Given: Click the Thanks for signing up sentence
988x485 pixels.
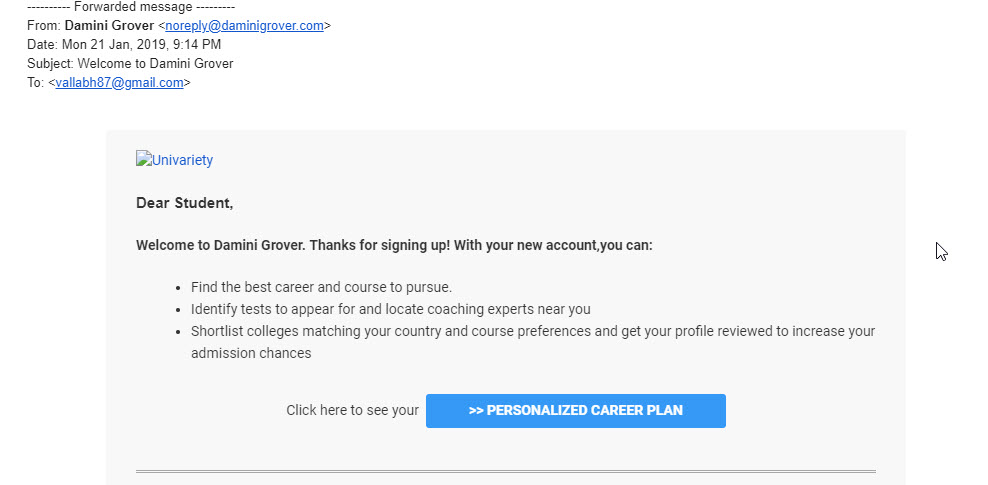Looking at the screenshot, I should (380, 245).
